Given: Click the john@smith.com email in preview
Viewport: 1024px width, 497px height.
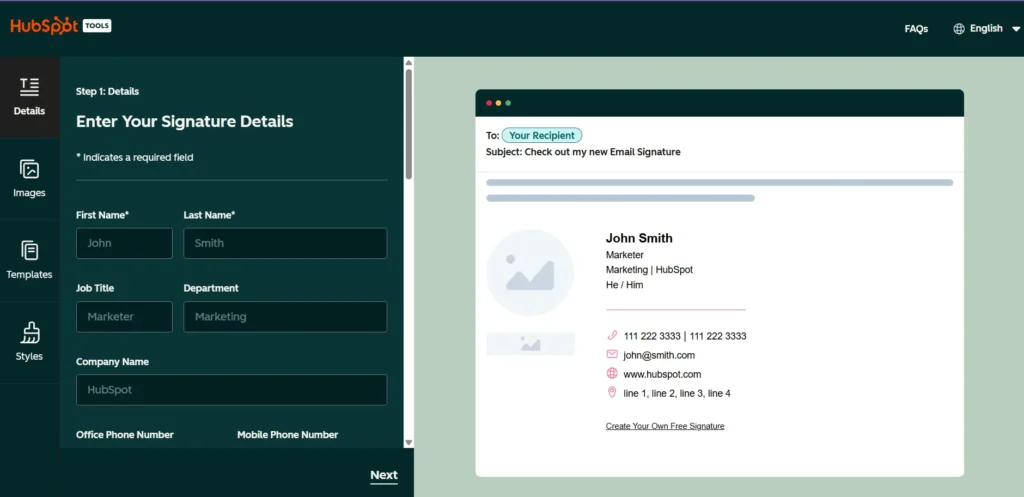Looking at the screenshot, I should click(659, 355).
